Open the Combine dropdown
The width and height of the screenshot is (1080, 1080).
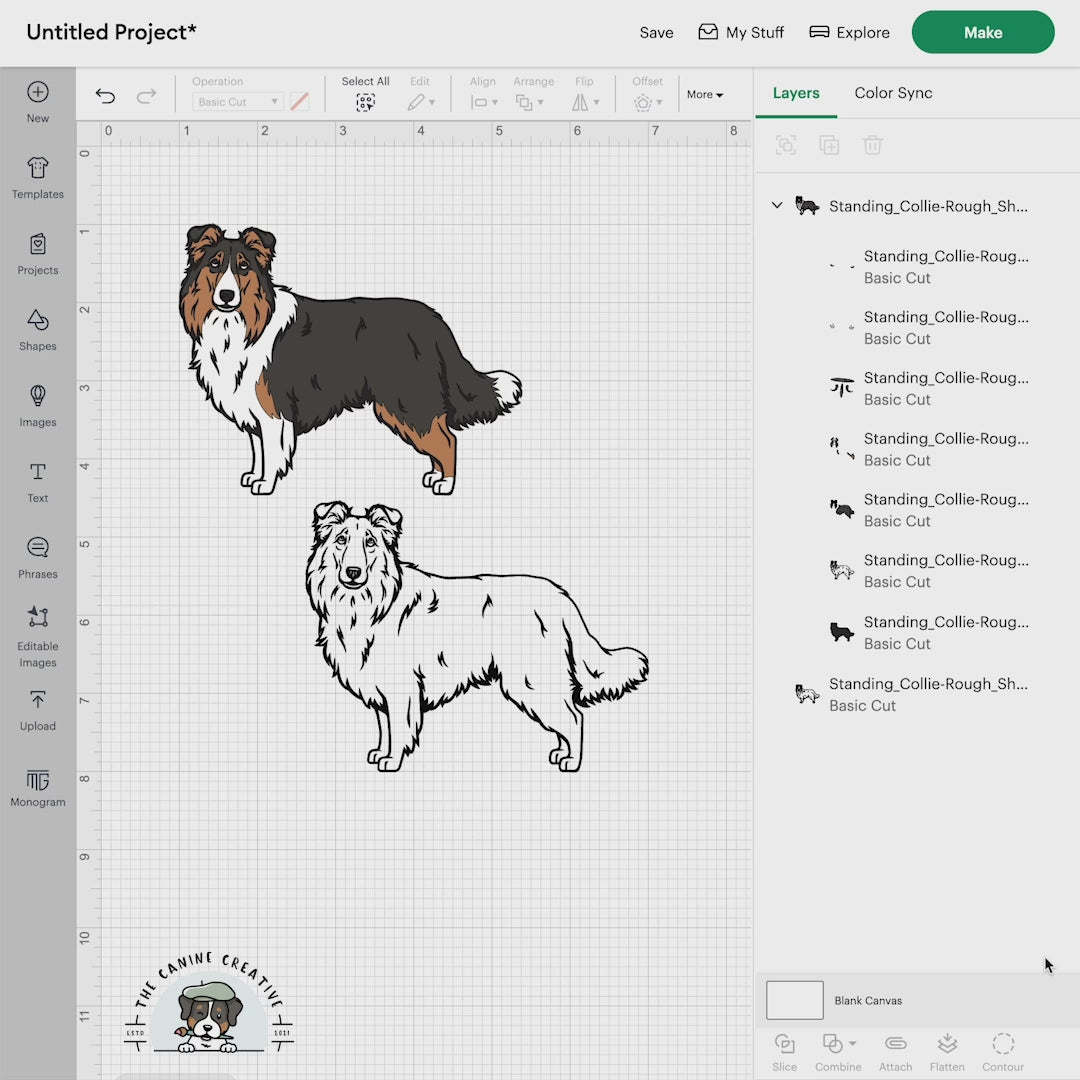coord(838,1045)
